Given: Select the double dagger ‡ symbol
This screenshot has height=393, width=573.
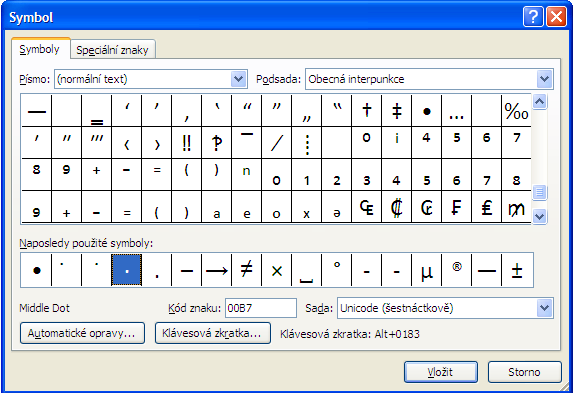Looking at the screenshot, I should (x=396, y=111).
